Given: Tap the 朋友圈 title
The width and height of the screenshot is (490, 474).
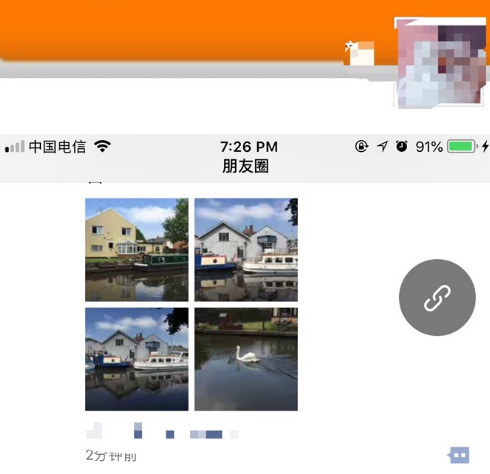Looking at the screenshot, I should tap(245, 166).
